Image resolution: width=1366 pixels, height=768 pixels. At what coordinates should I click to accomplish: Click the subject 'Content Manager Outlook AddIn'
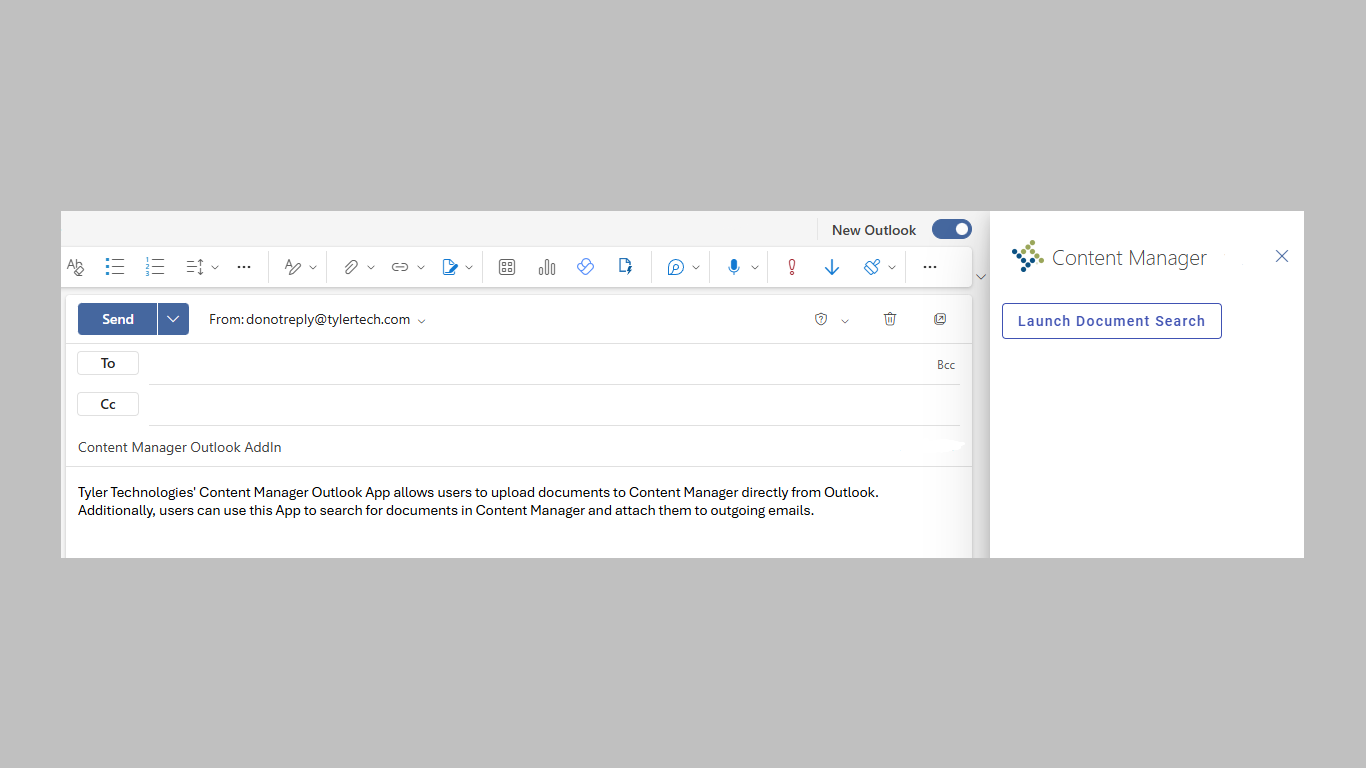click(x=180, y=447)
